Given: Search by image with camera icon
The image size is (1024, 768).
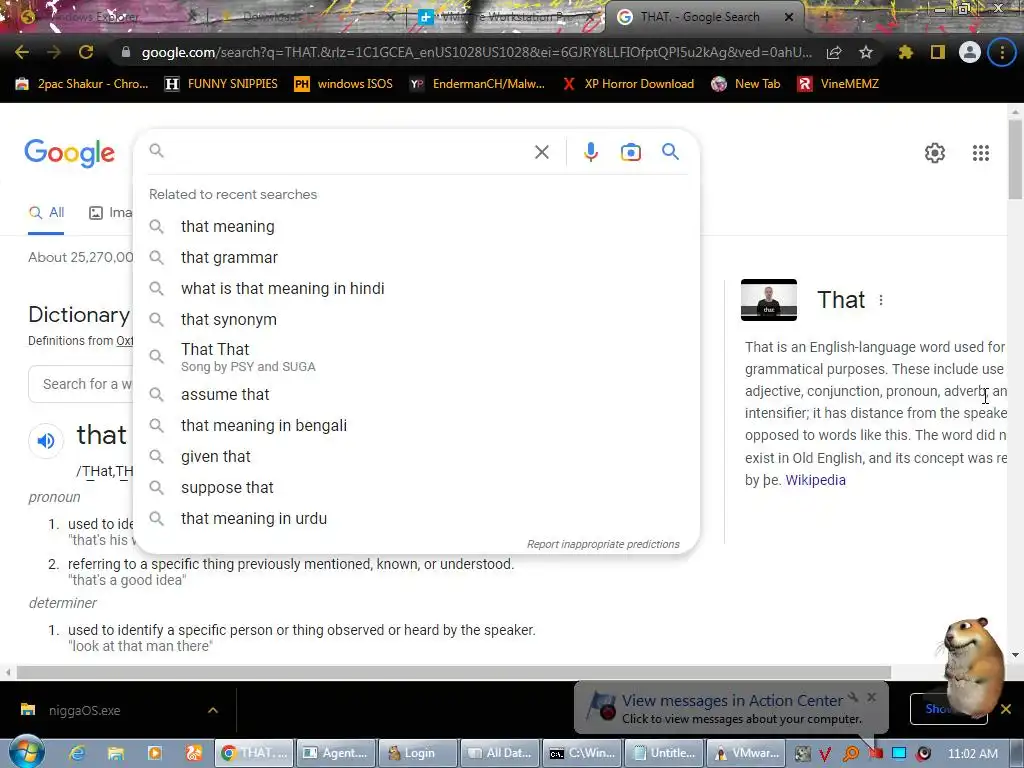Looking at the screenshot, I should point(630,152).
